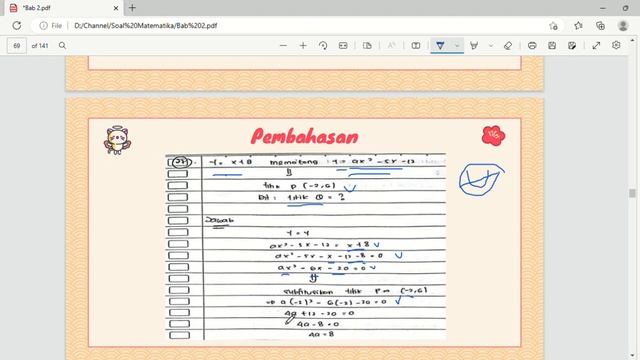
Task: Enter full screen mode
Action: point(596,46)
